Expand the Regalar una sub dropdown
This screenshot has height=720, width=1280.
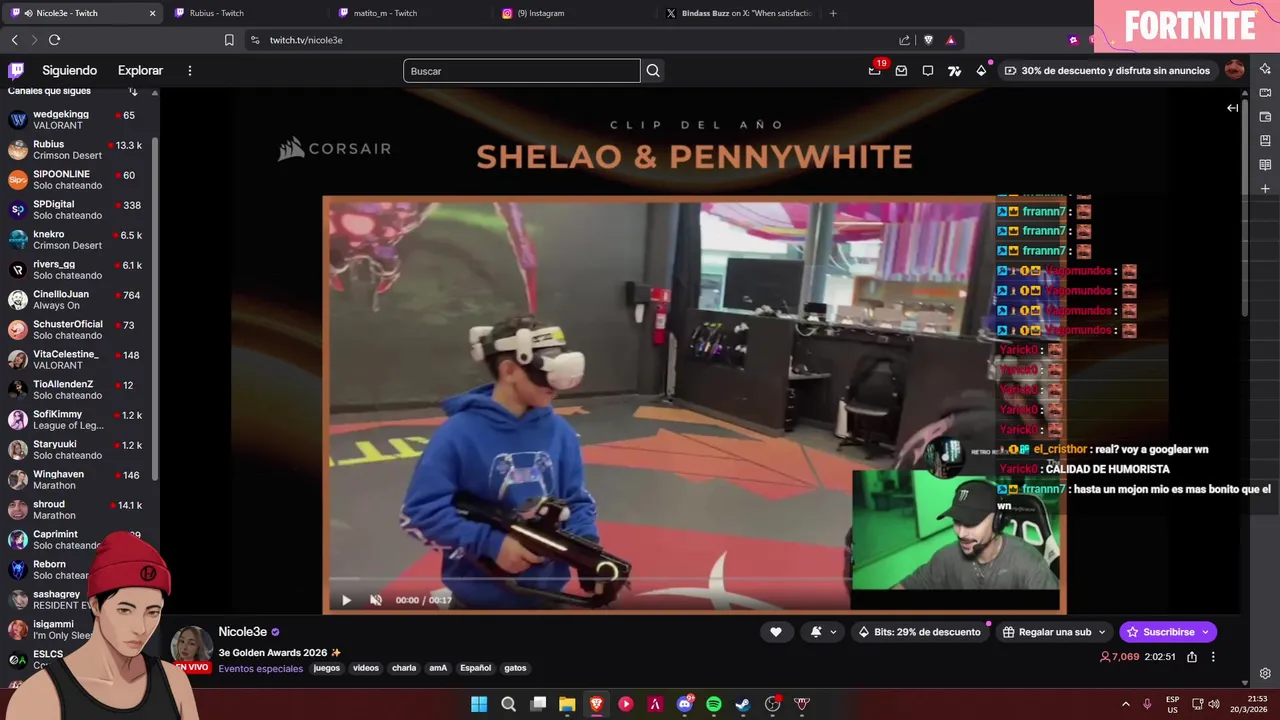[x=1102, y=632]
